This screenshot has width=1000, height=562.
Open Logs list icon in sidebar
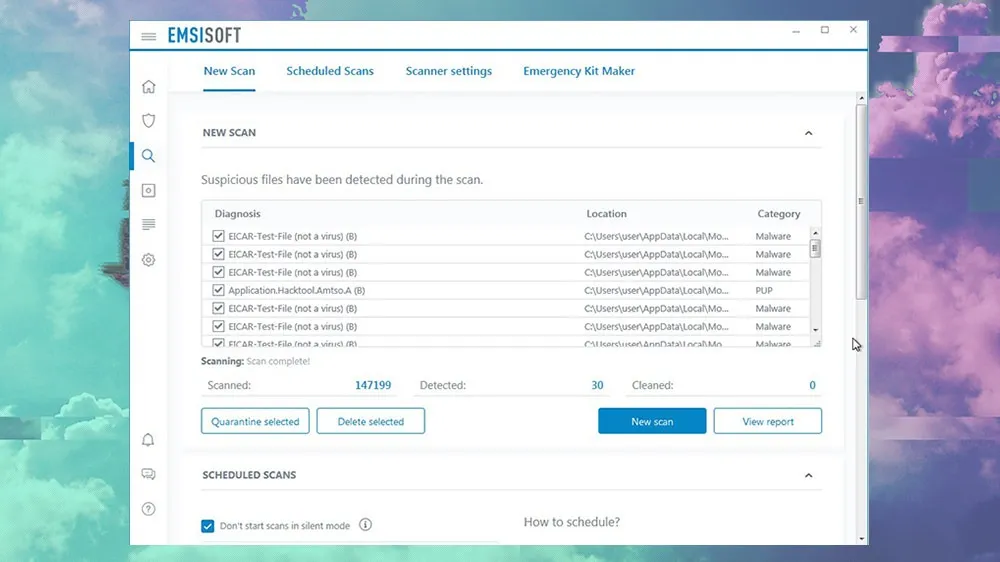tap(149, 225)
